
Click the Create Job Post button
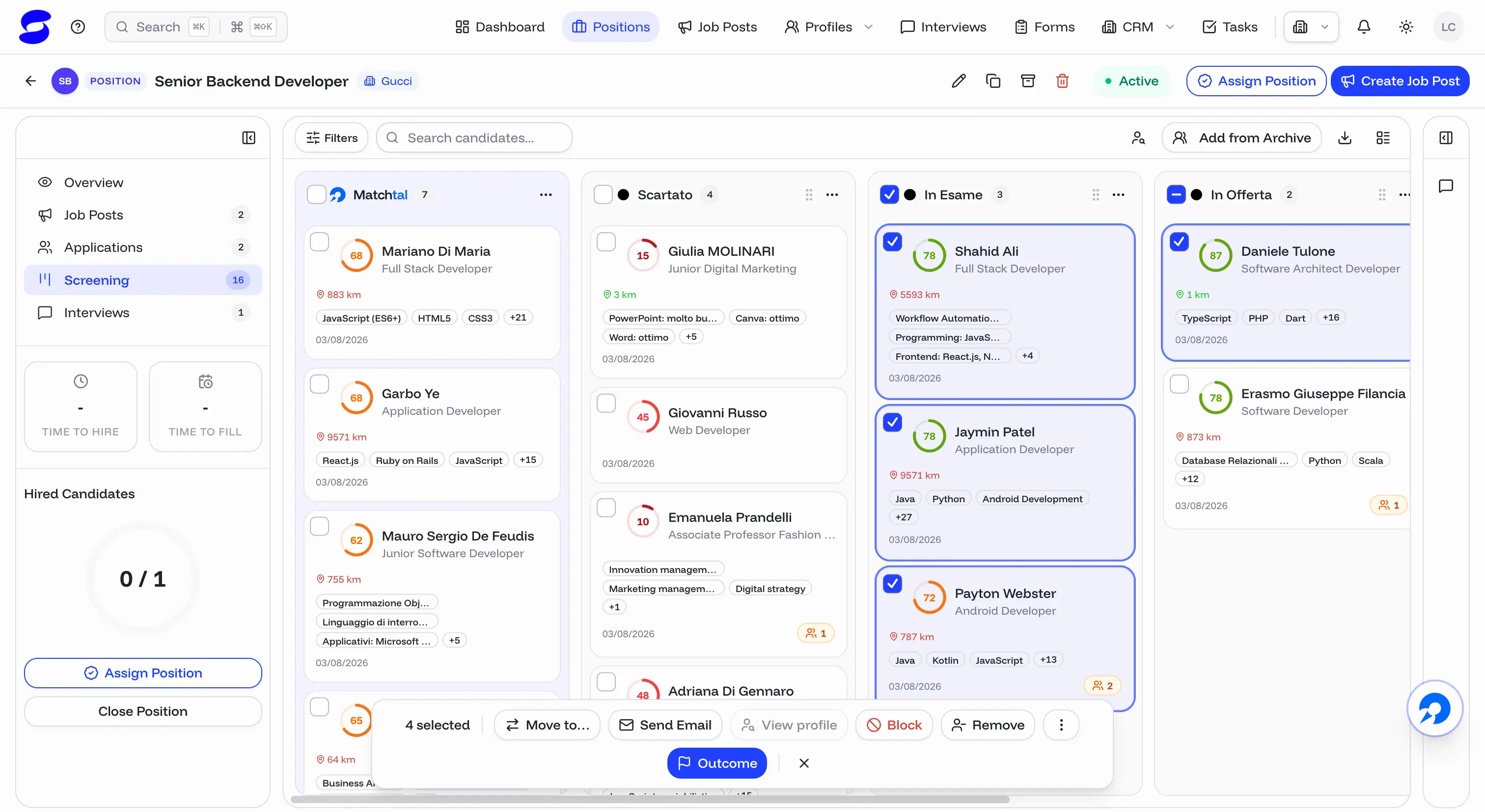(x=1400, y=81)
